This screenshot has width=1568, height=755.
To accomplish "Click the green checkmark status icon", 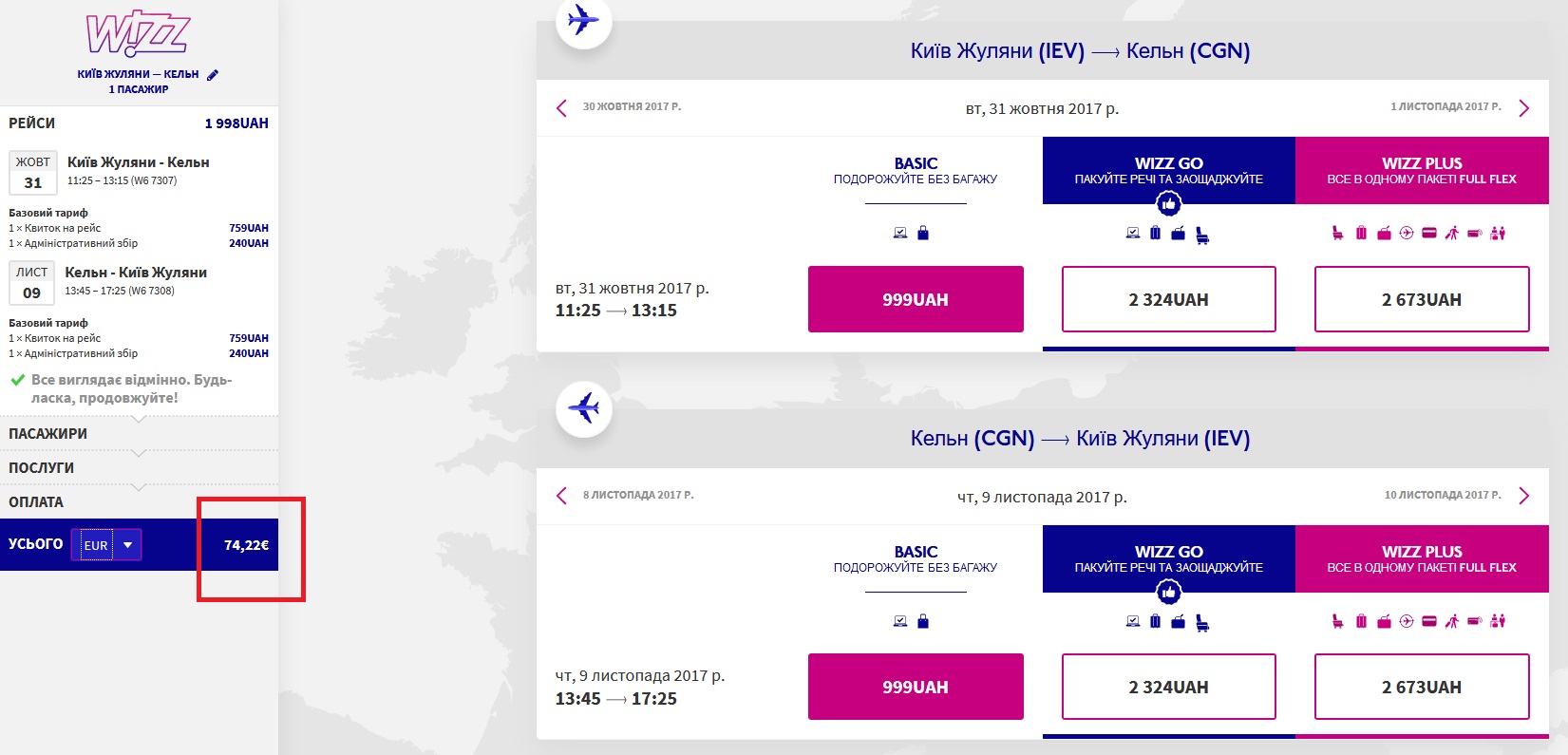I will click(17, 380).
